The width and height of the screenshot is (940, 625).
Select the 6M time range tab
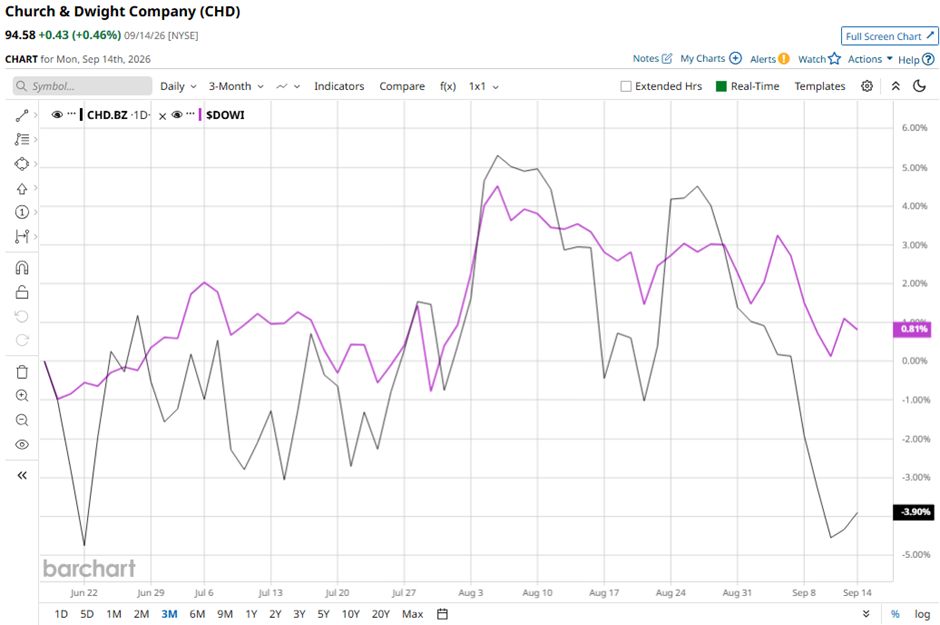click(x=197, y=614)
